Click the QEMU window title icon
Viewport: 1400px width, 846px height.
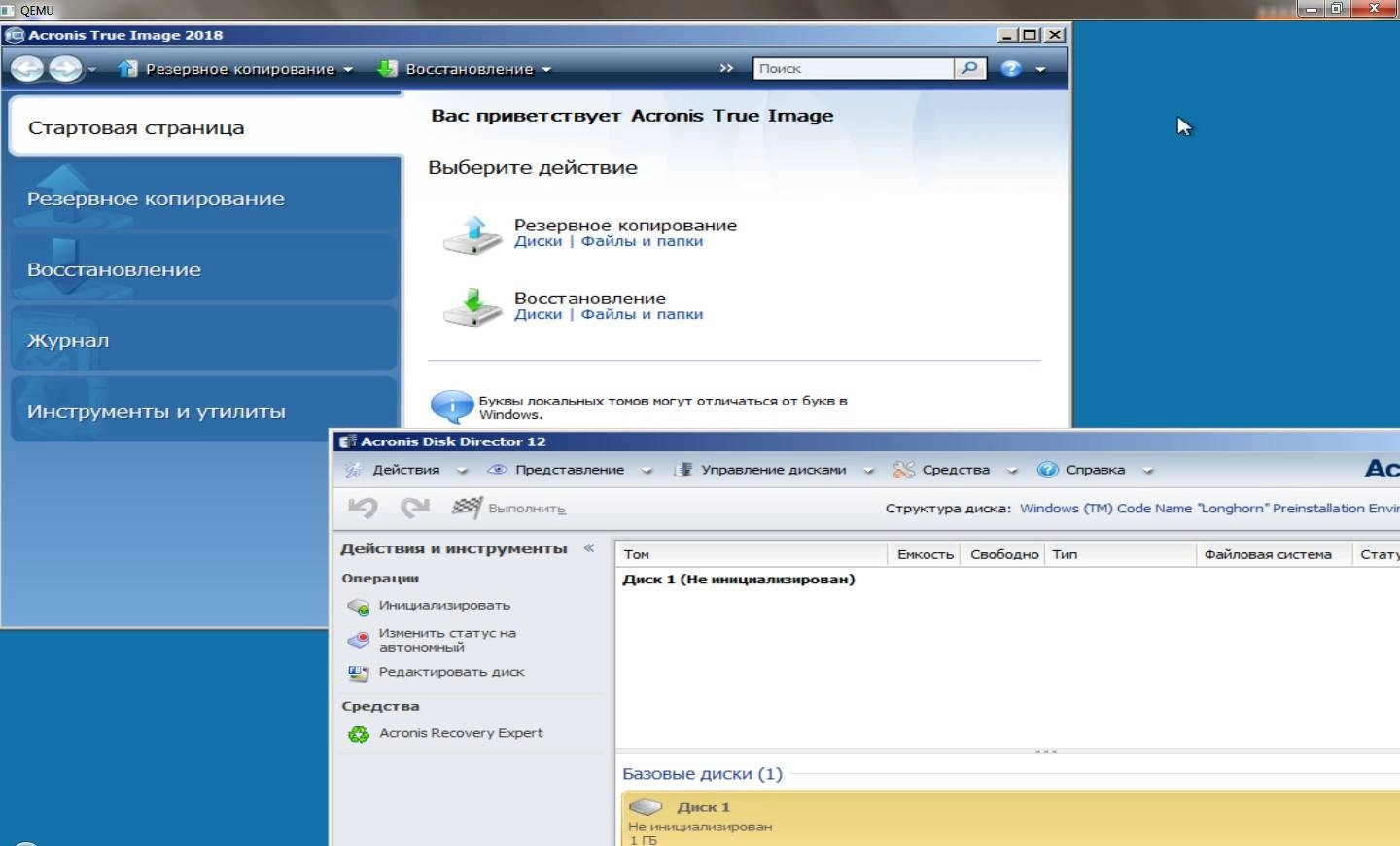click(9, 10)
